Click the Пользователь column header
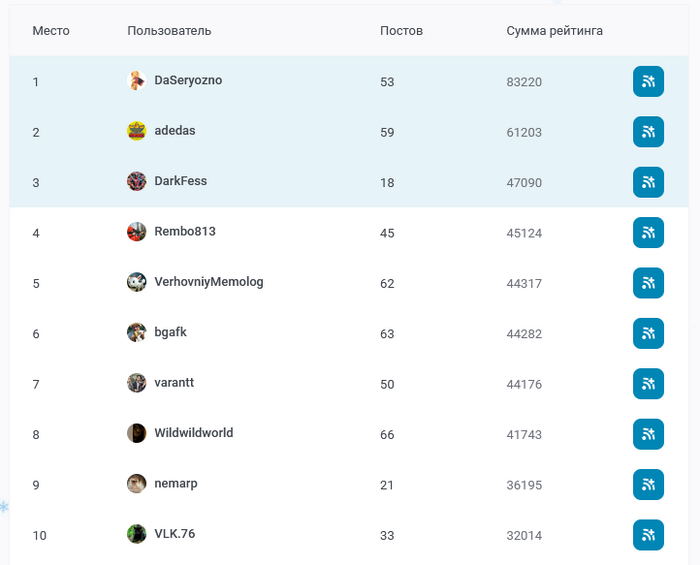Screen dimensions: 700x565 click(x=169, y=31)
